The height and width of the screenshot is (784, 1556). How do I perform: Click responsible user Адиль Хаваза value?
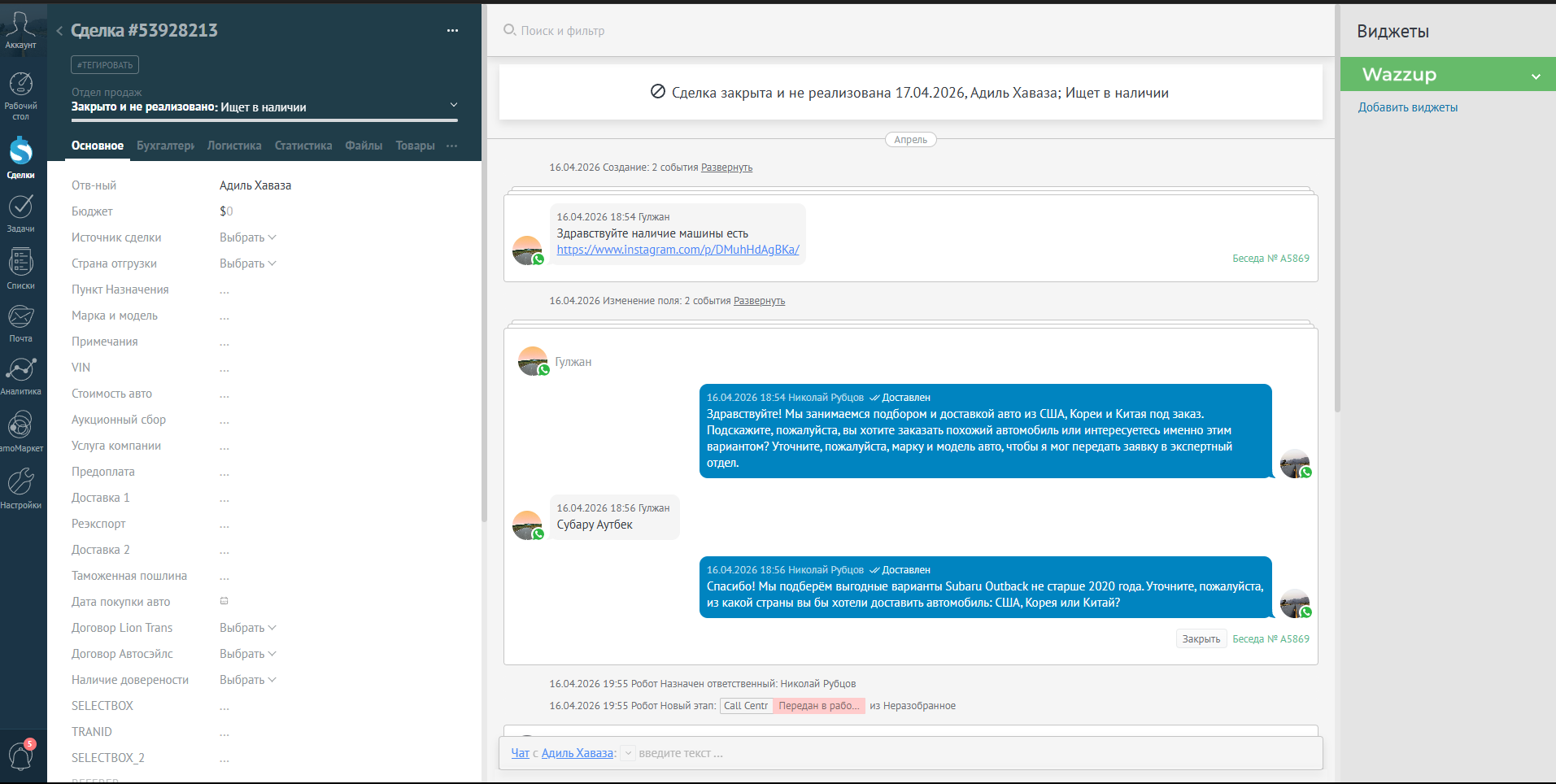[x=255, y=185]
